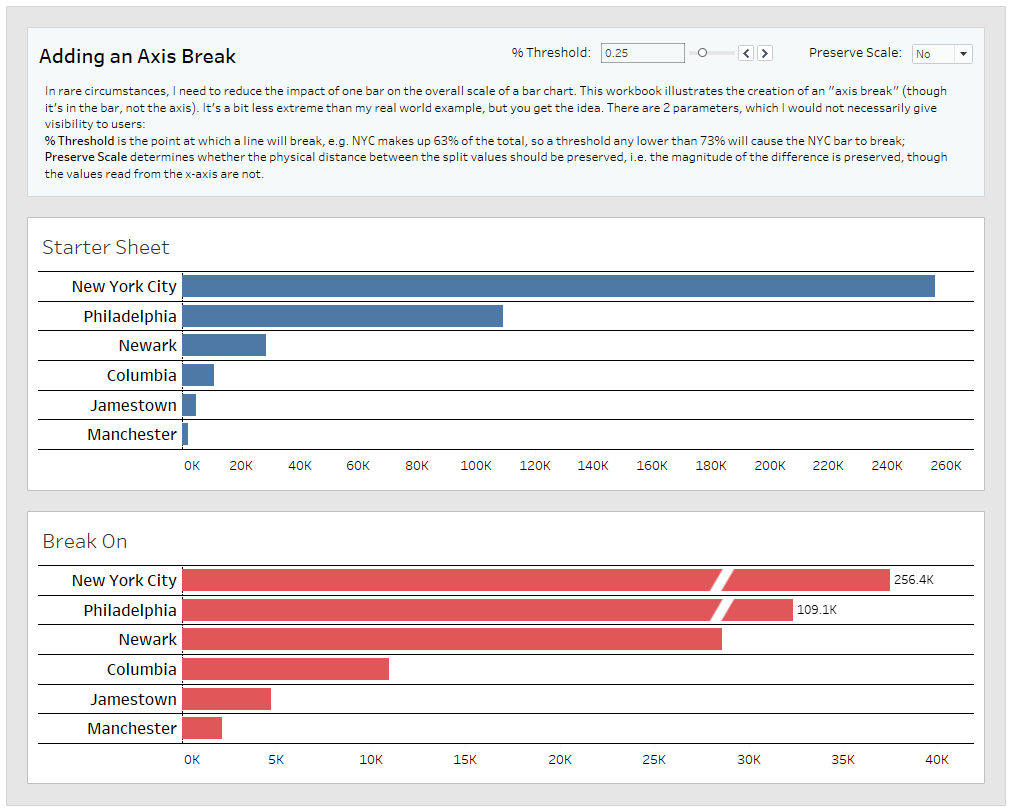Open the Preserve Scale dropdown

(941, 53)
